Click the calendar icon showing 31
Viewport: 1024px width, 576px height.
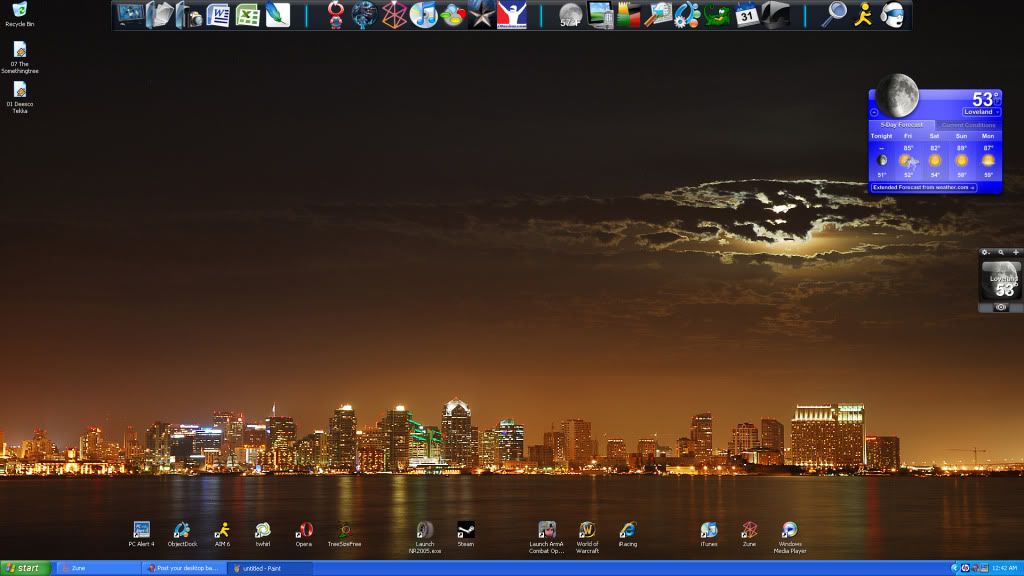click(x=746, y=15)
